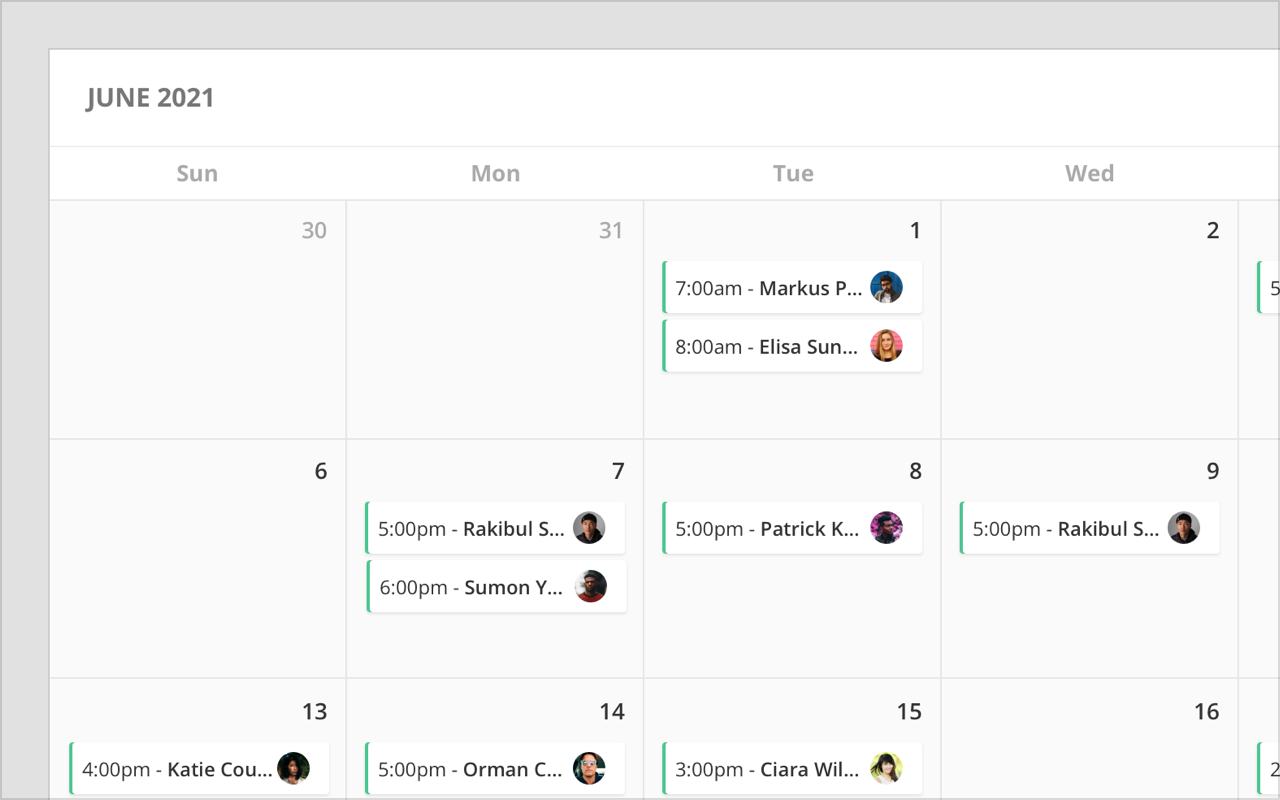Click Ciara avatar on the 3:00pm event
The image size is (1280, 800).
[x=886, y=768]
